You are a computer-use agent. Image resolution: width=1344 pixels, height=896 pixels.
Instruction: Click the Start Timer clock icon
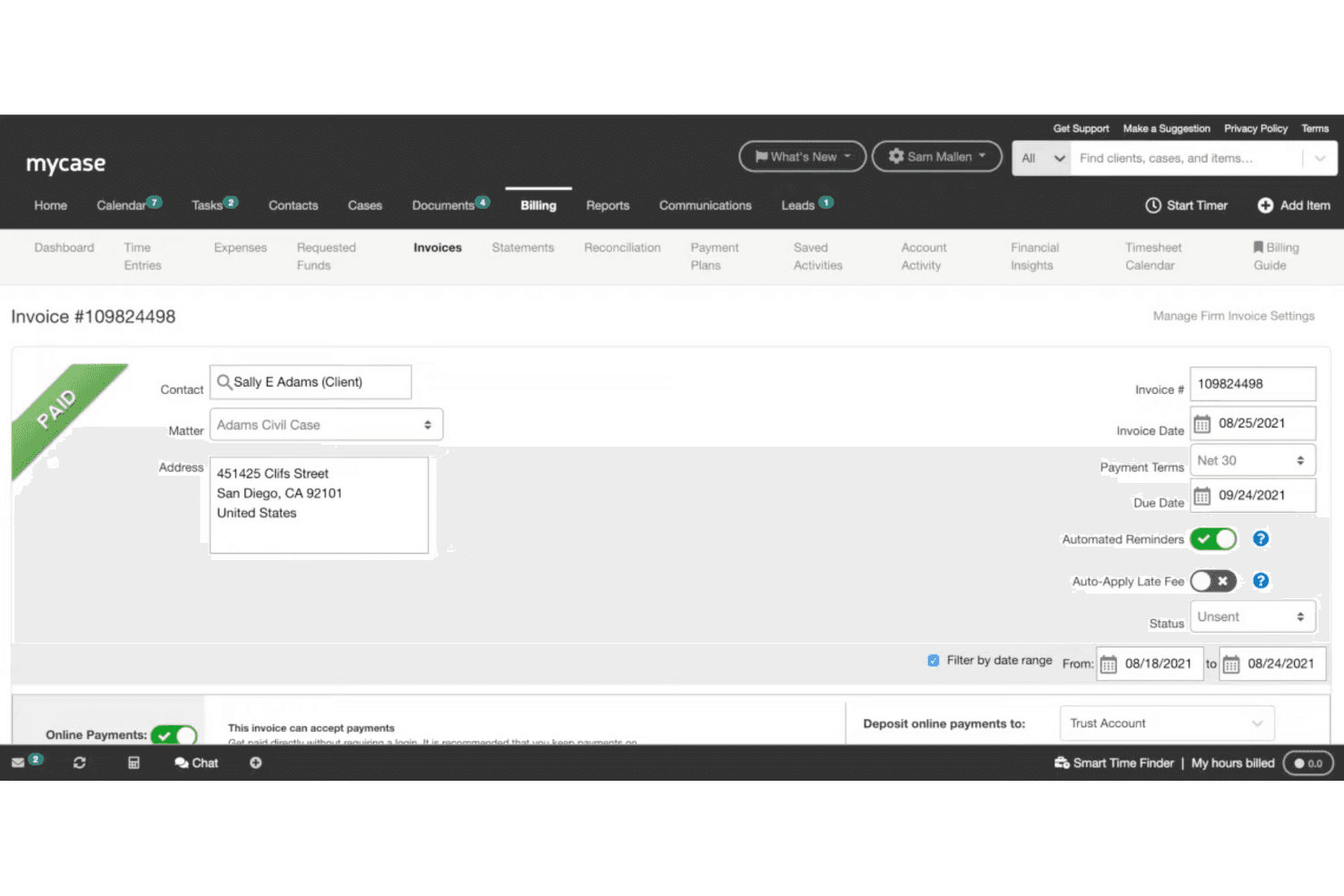[1153, 205]
